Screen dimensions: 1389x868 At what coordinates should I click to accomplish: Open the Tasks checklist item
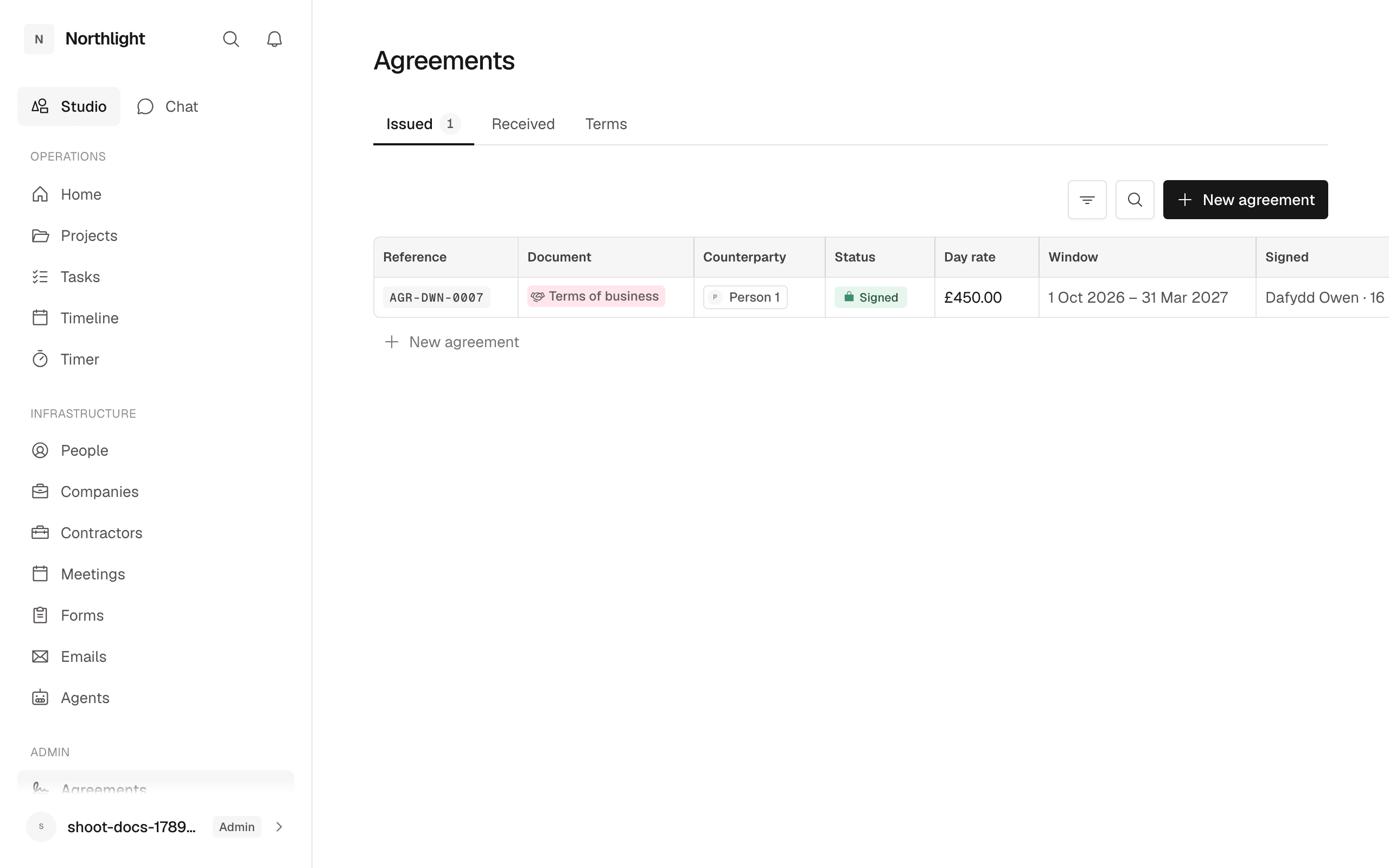pos(156,277)
